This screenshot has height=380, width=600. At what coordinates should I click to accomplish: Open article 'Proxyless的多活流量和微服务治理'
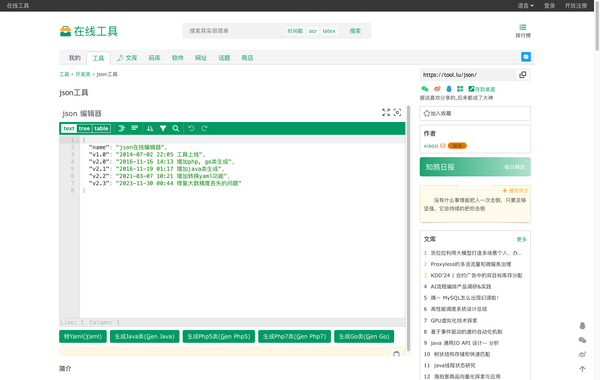tap(471, 264)
